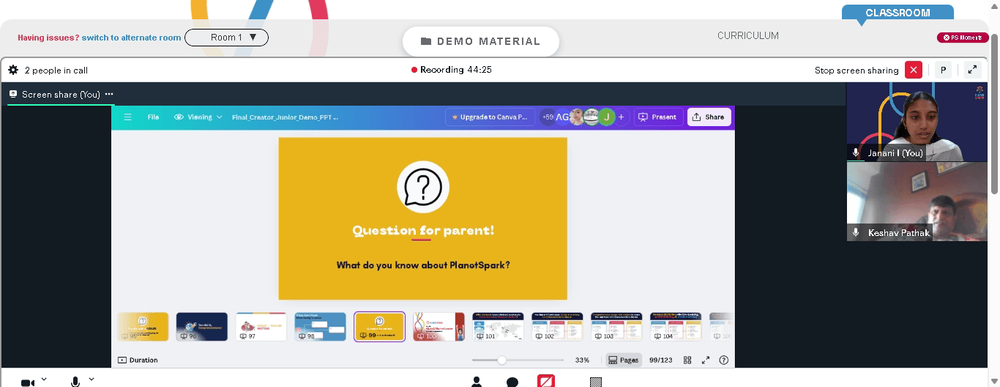Click the Share button in Canva
Screen dimensions: 1000x387
coord(709,117)
